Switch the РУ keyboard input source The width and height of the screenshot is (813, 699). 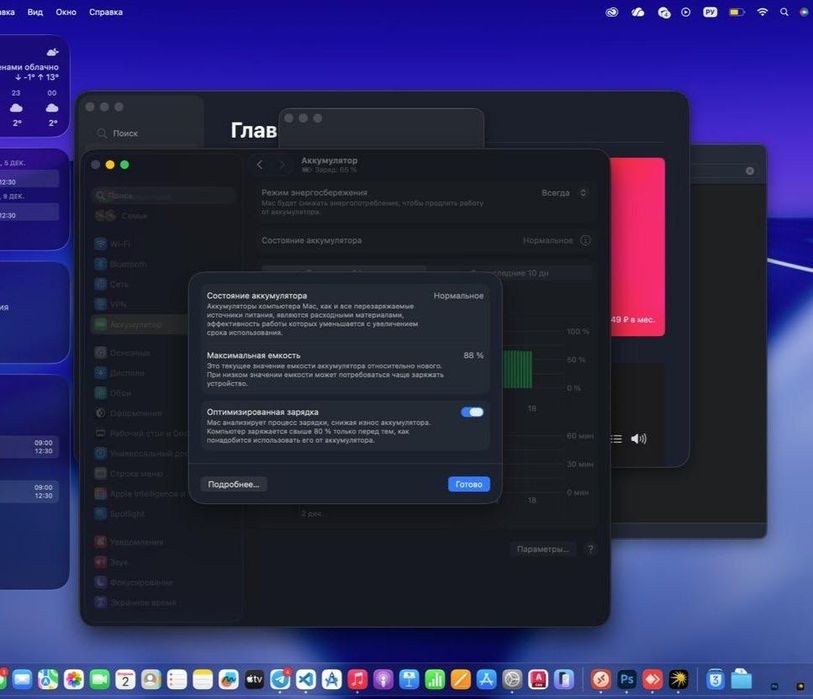tap(710, 12)
